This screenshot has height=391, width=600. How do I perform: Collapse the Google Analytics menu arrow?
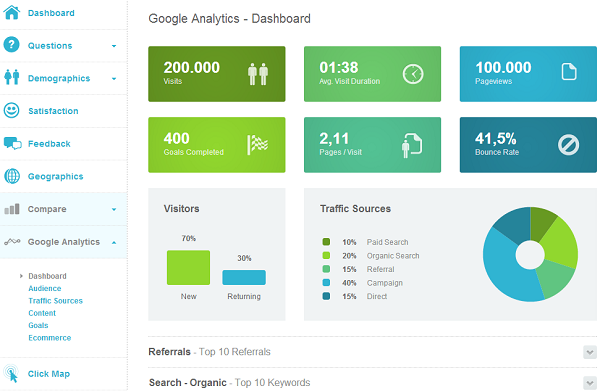click(114, 243)
